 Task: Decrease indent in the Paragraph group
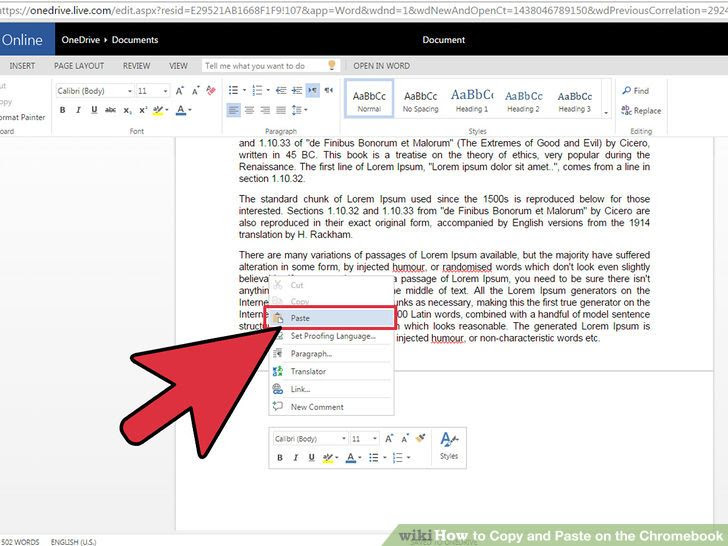pyautogui.click(x=281, y=90)
